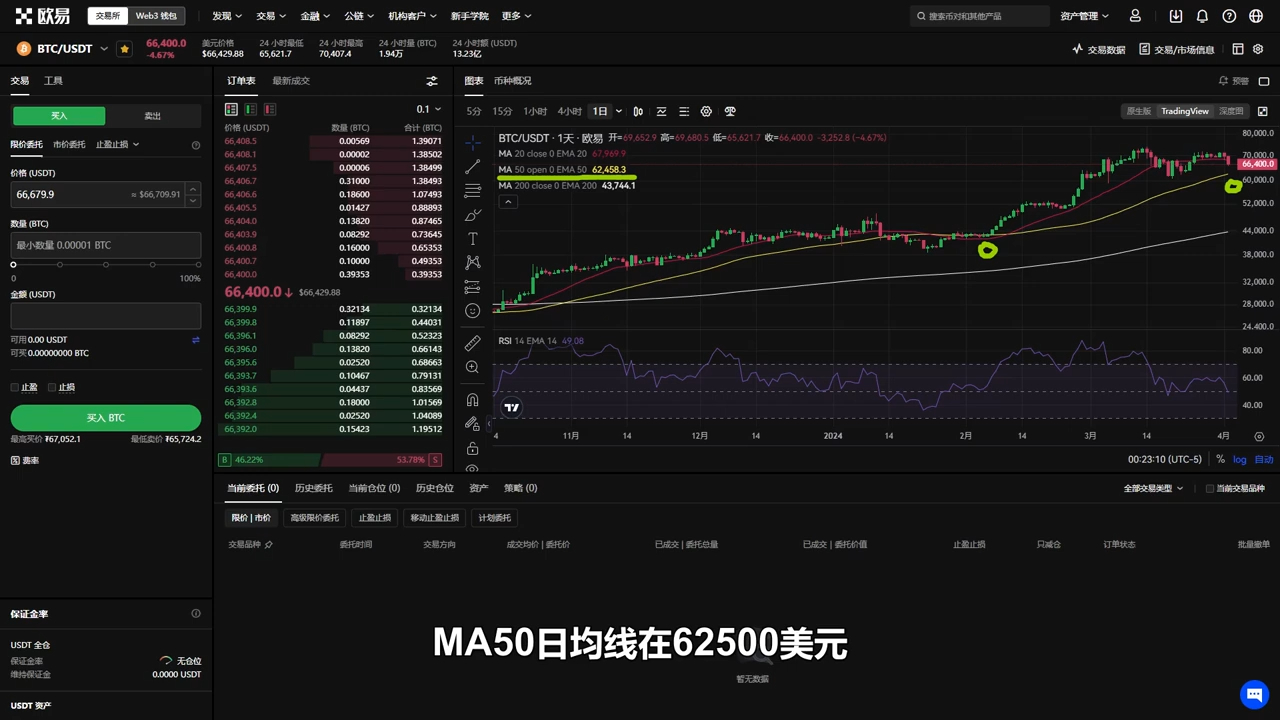1280x720 pixels.
Task: Open download app icon in header
Action: click(1175, 16)
